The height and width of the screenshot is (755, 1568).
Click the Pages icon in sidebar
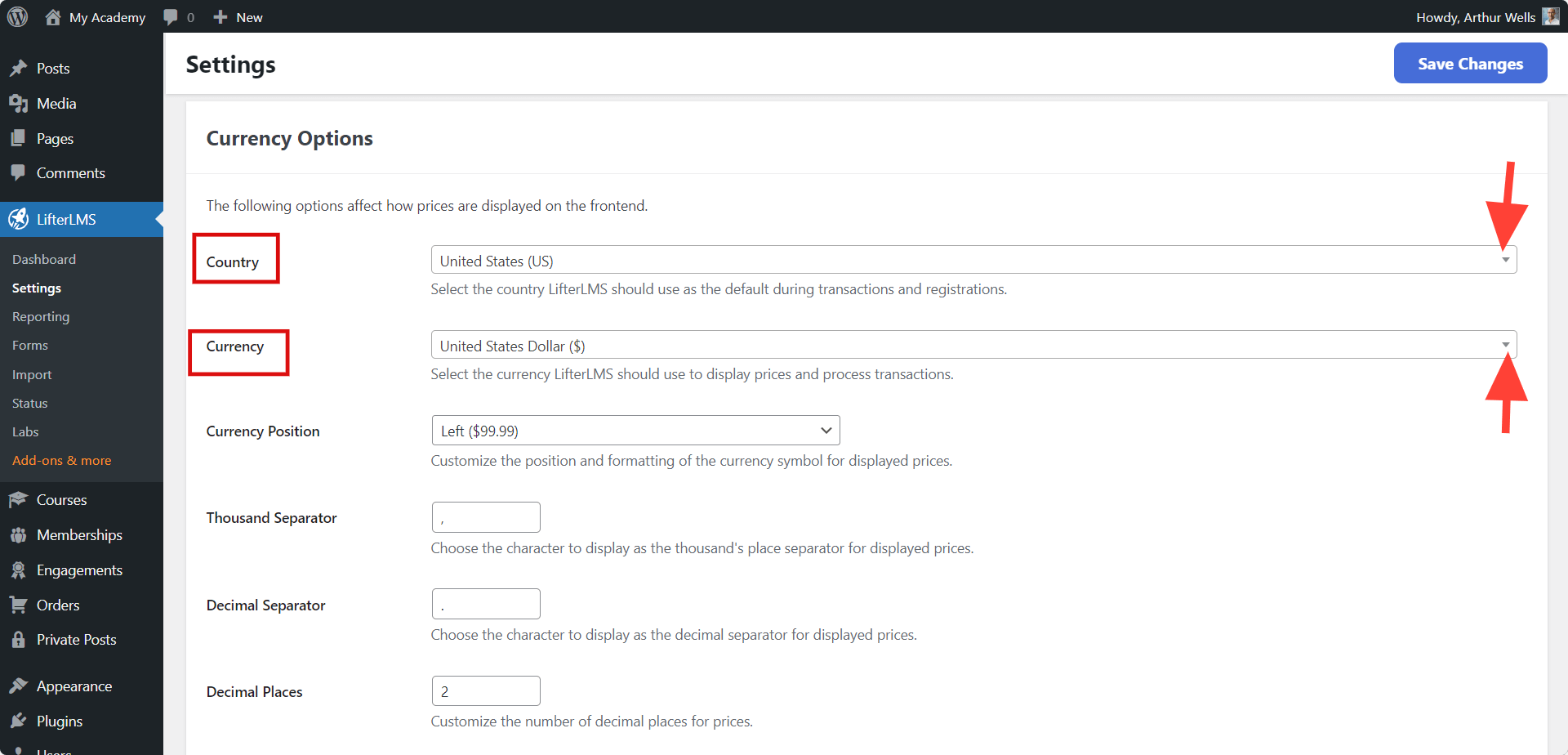[x=18, y=139]
